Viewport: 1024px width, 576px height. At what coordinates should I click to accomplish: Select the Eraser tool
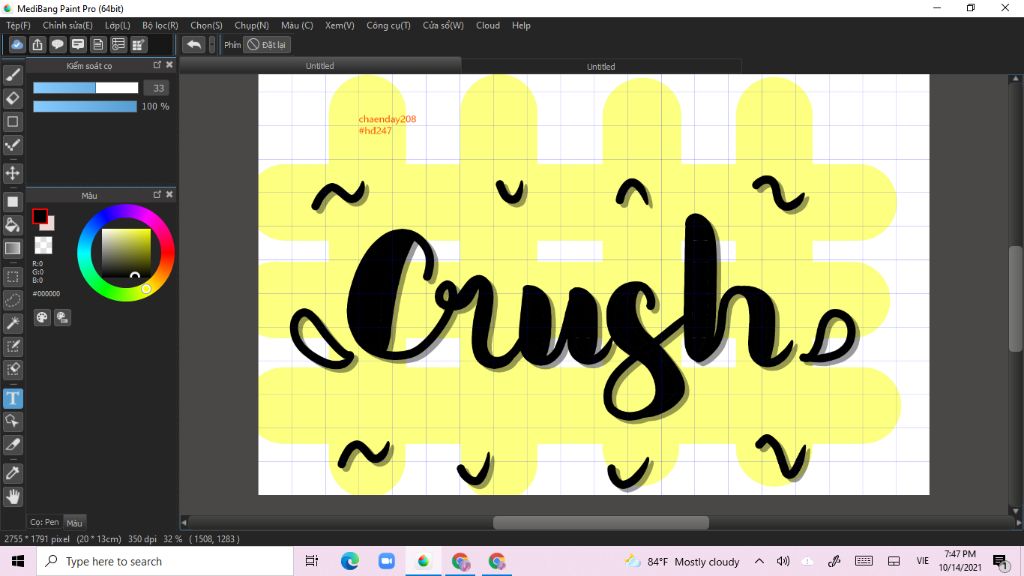click(12, 98)
